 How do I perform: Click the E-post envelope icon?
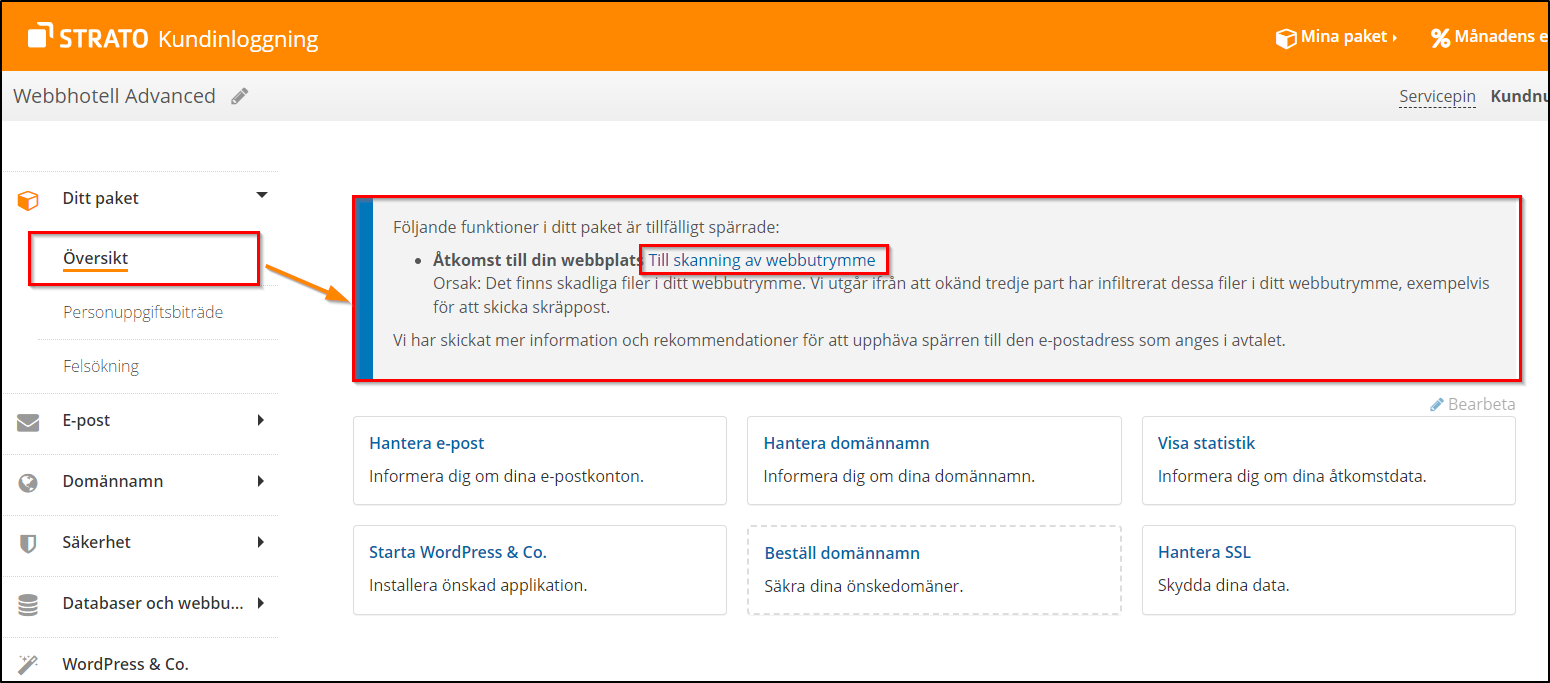pos(28,422)
